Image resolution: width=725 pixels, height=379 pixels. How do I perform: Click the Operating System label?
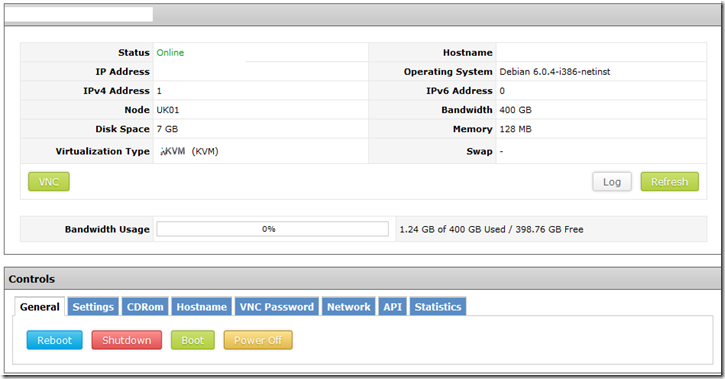448,72
